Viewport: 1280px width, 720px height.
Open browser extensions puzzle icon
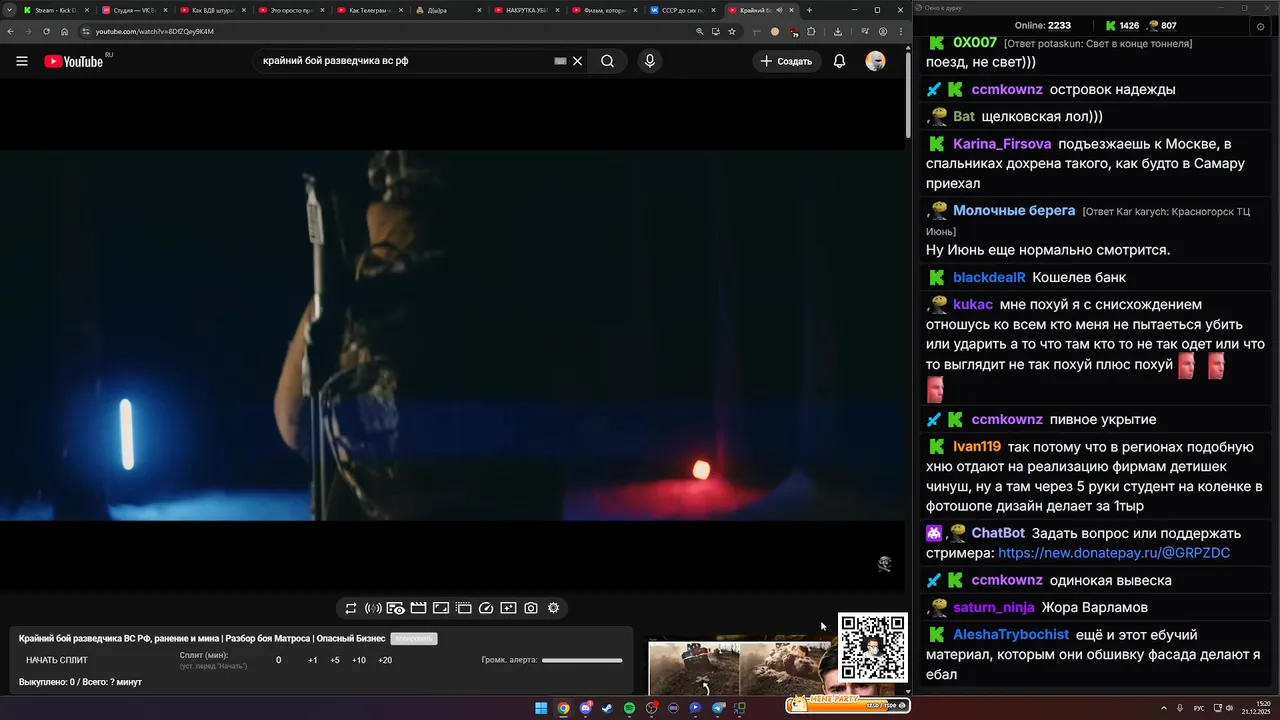pos(811,31)
